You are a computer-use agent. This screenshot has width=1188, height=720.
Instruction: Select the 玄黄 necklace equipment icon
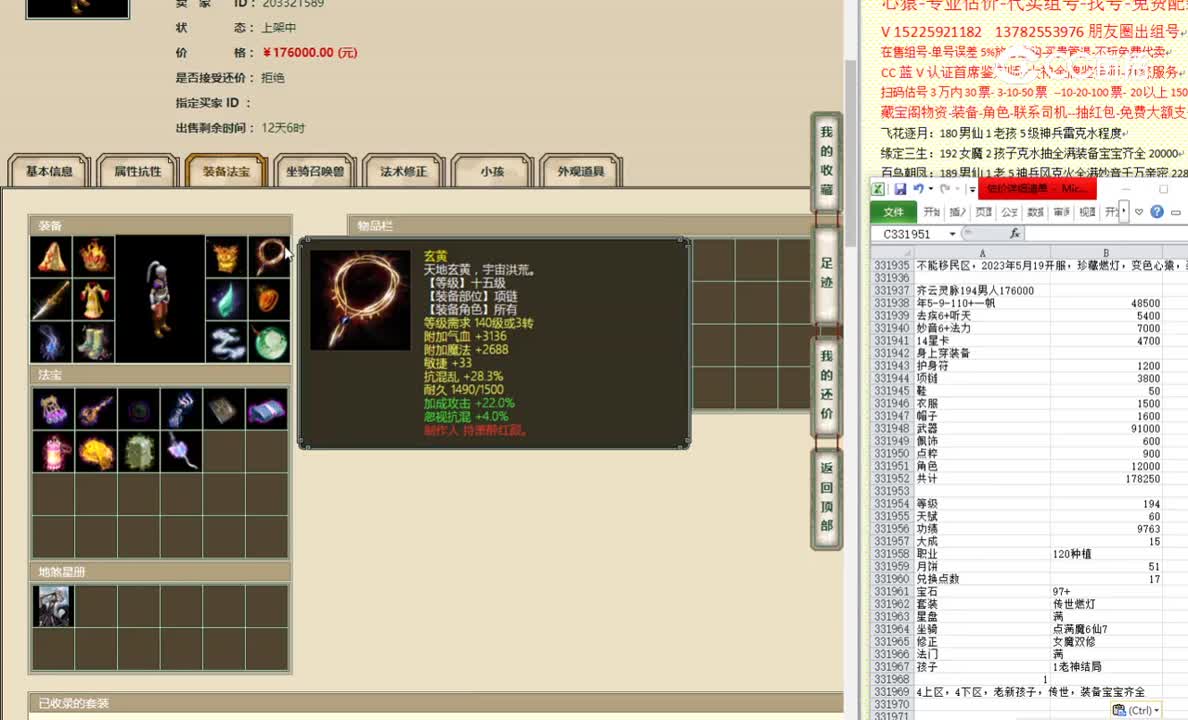point(269,257)
